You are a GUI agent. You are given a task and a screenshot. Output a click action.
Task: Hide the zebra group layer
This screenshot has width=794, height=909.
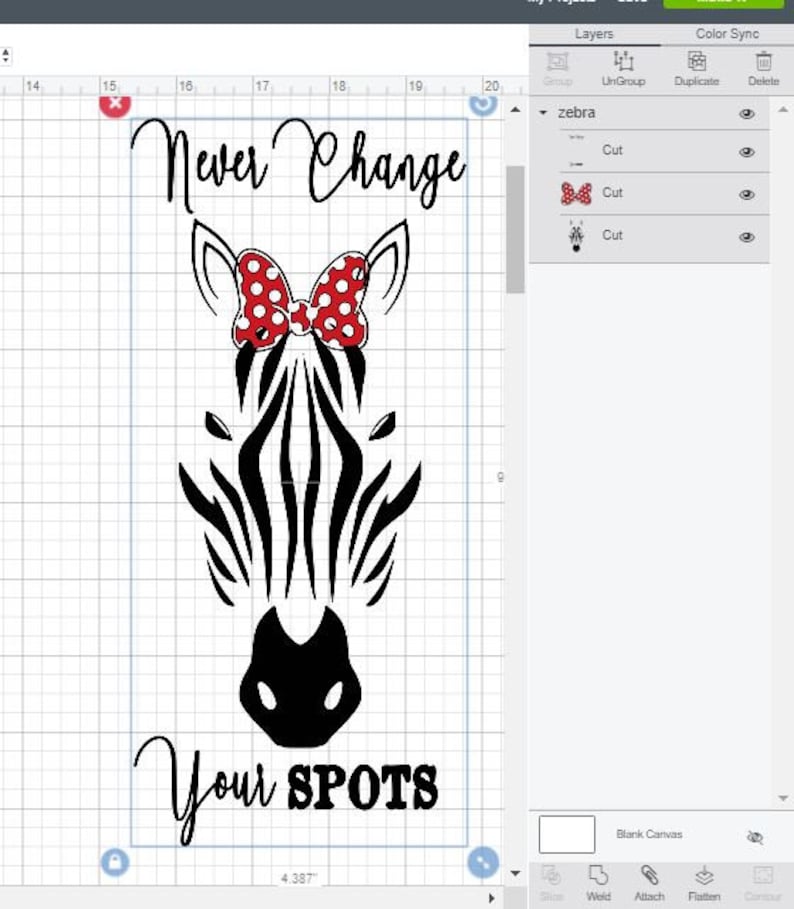tap(746, 114)
